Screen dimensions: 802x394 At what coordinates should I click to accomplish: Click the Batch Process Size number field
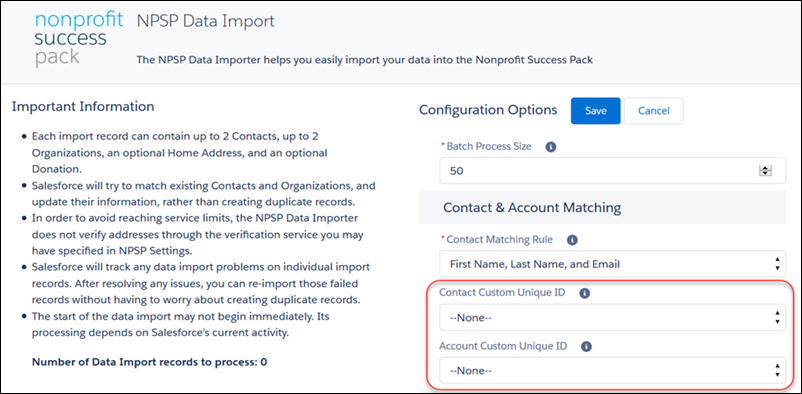coord(612,171)
